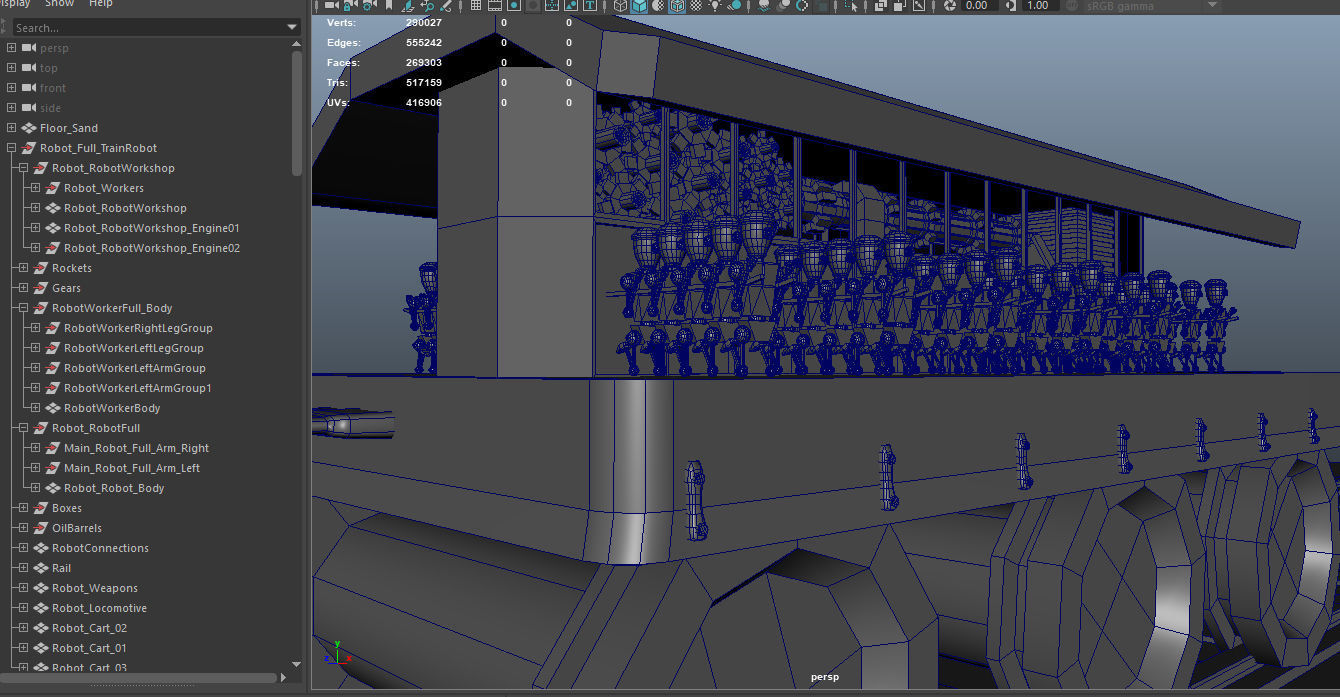
Task: Collapse the RobotWorkerFull_Body group
Action: coord(23,308)
